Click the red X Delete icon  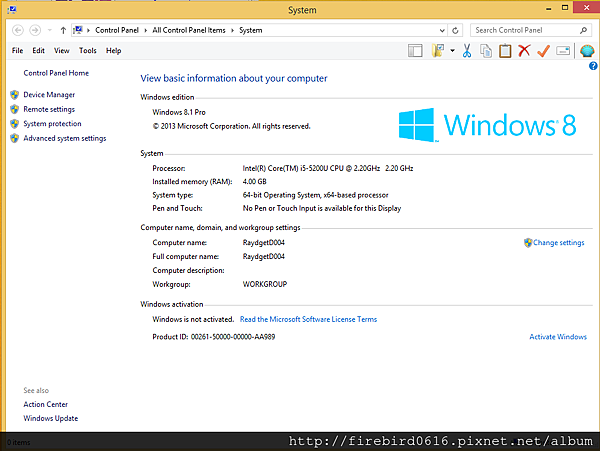tap(524, 50)
